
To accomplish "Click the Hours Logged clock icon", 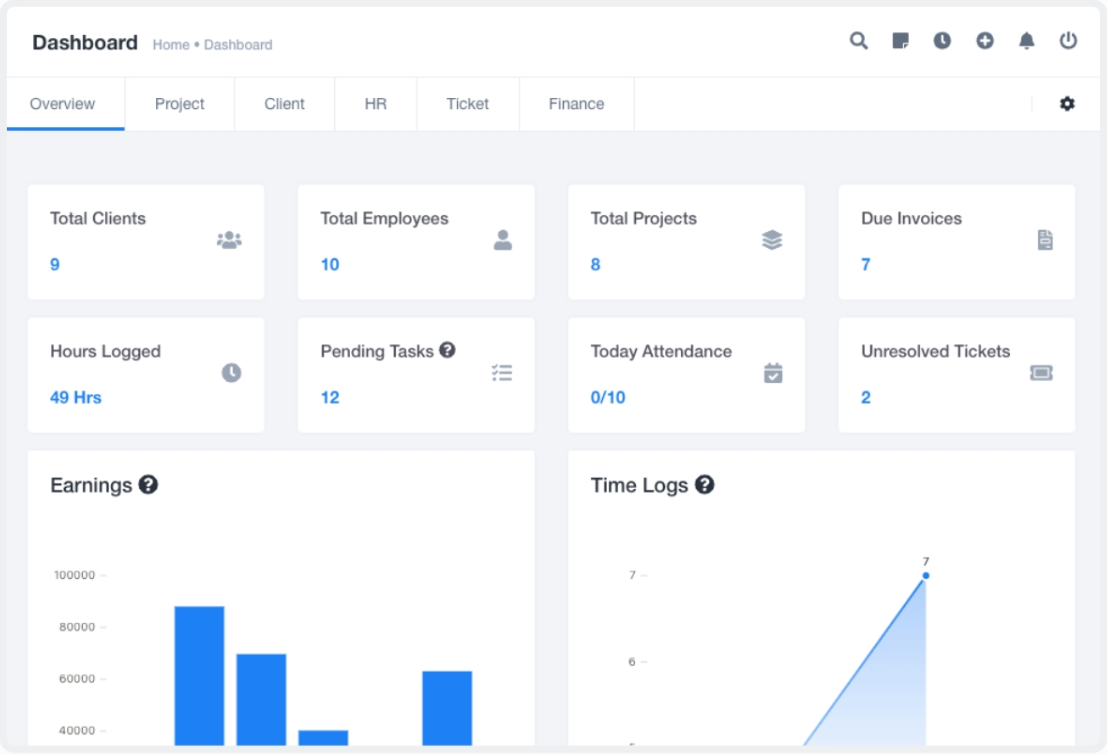I will 232,373.
